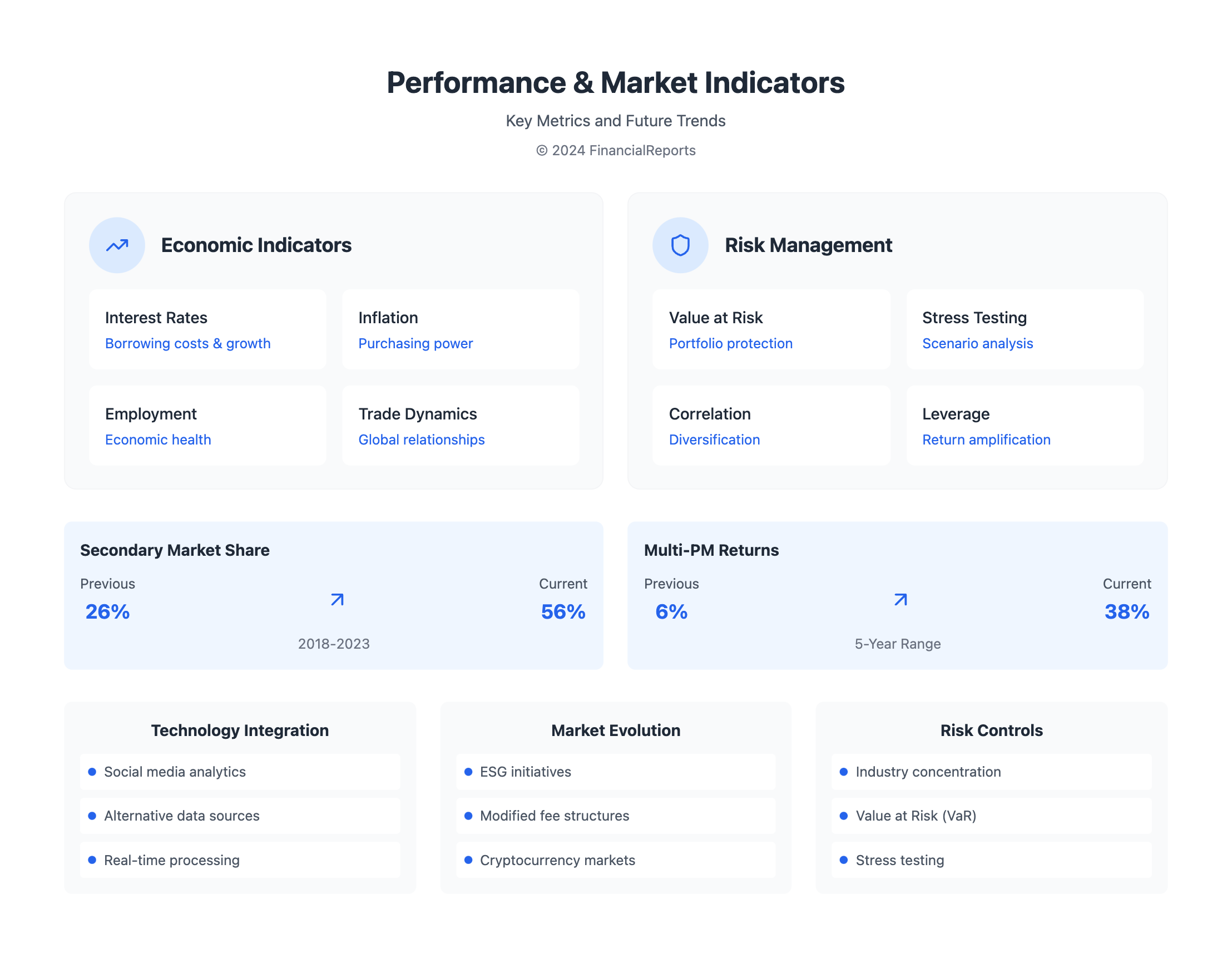Click the Diversification link text
This screenshot has height=958, width=1232.
pos(714,440)
